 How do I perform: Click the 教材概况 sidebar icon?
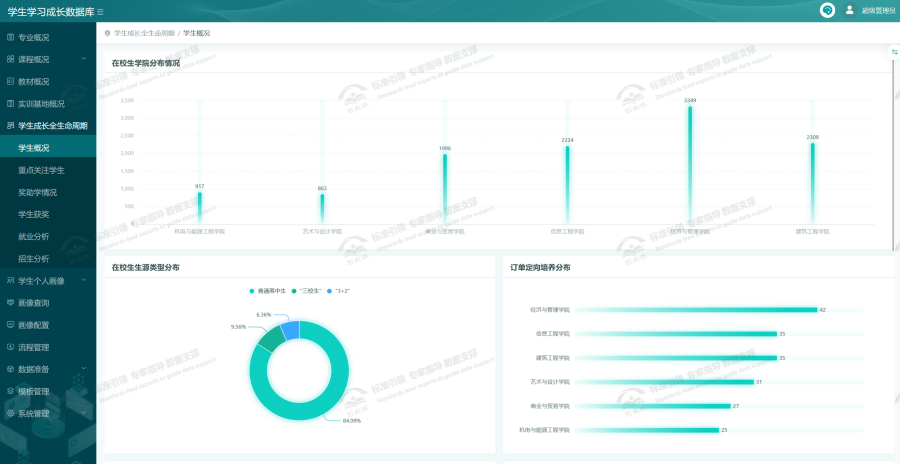[11, 81]
